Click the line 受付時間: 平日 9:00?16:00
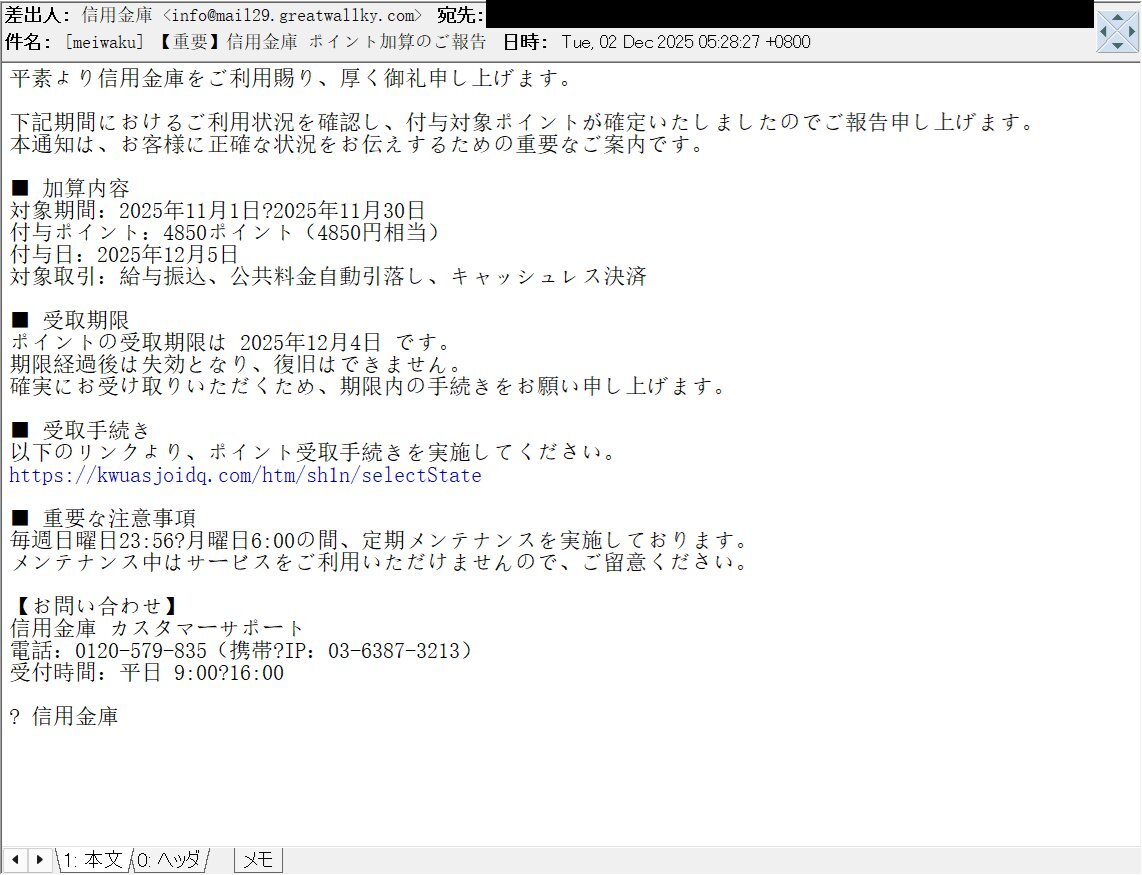The width and height of the screenshot is (1142, 875). coord(147,672)
